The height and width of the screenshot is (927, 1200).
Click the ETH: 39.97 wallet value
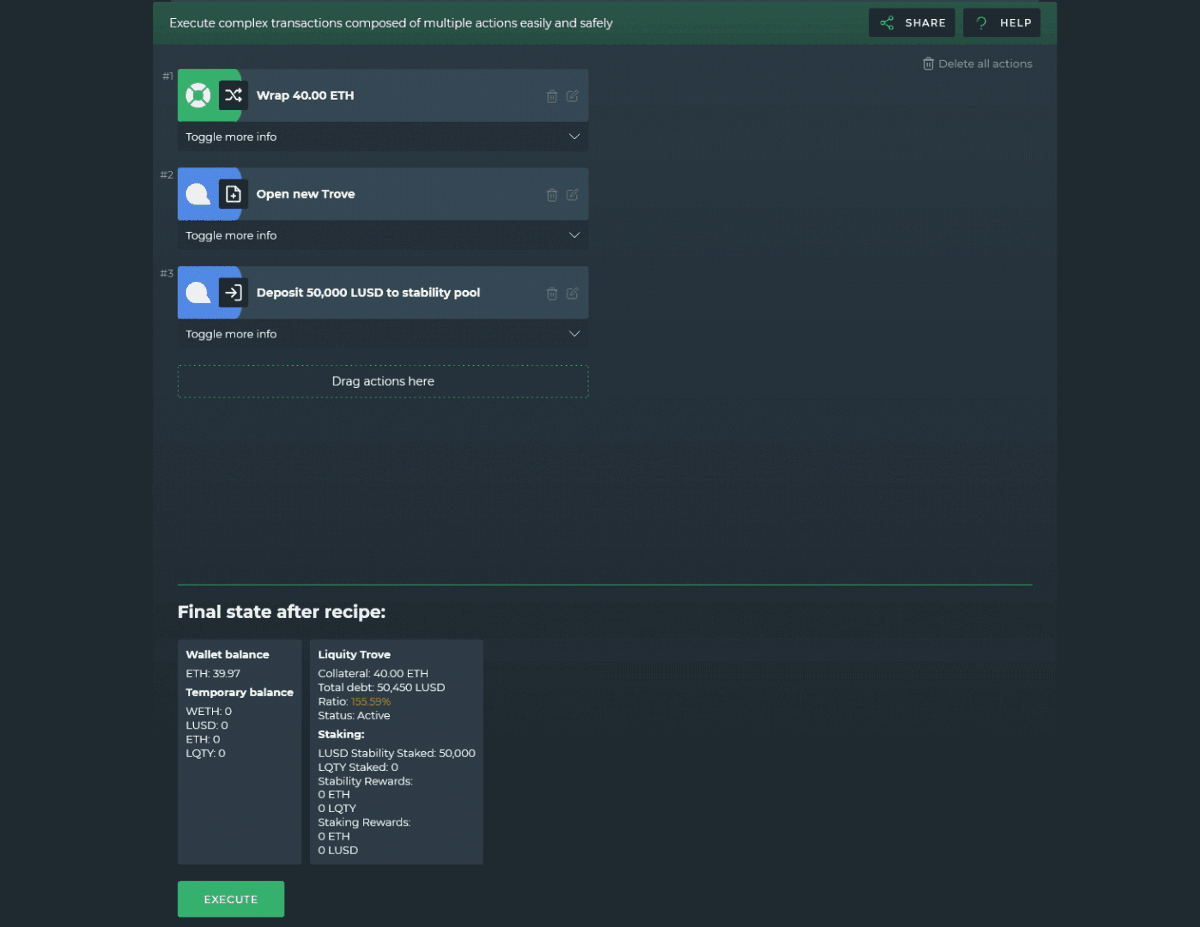coord(213,674)
